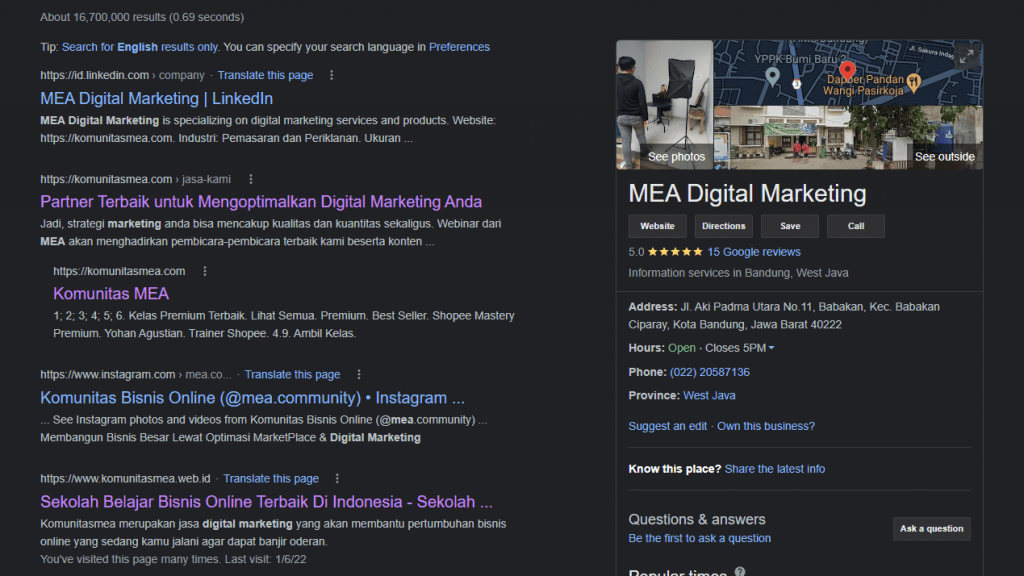
Task: Save MEA Digital Marketing place
Action: click(790, 226)
